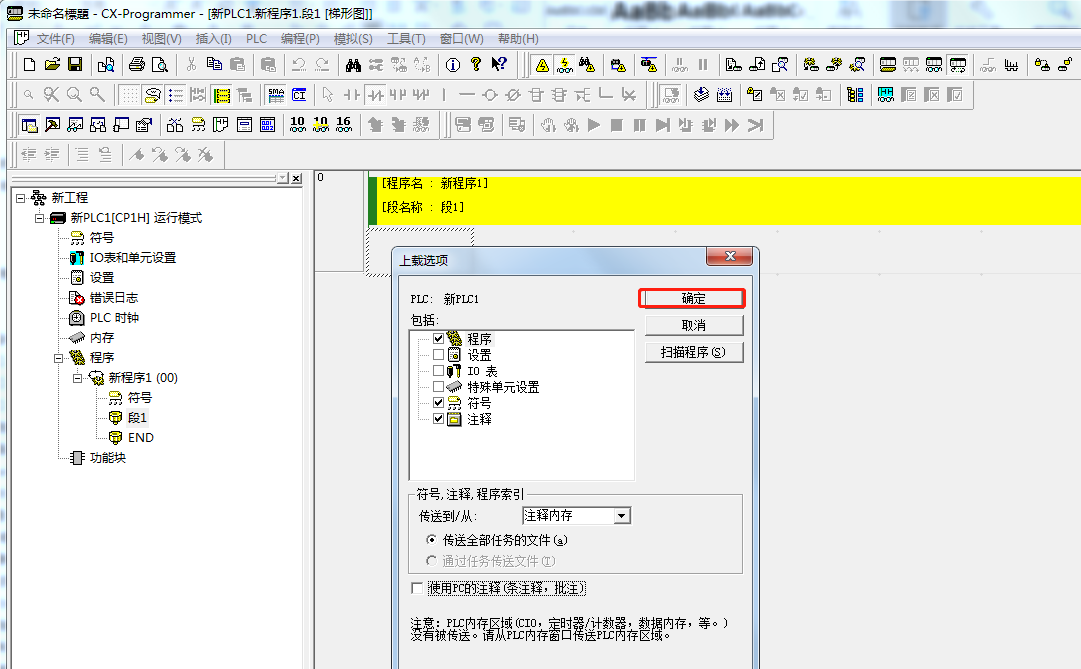Toggle the 程序 checkbox in upload options
This screenshot has height=669, width=1081.
point(438,339)
